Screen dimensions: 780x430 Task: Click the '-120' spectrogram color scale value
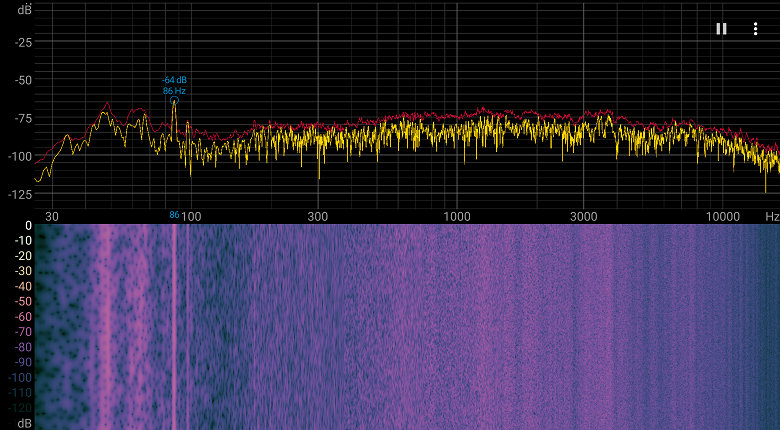(20, 408)
